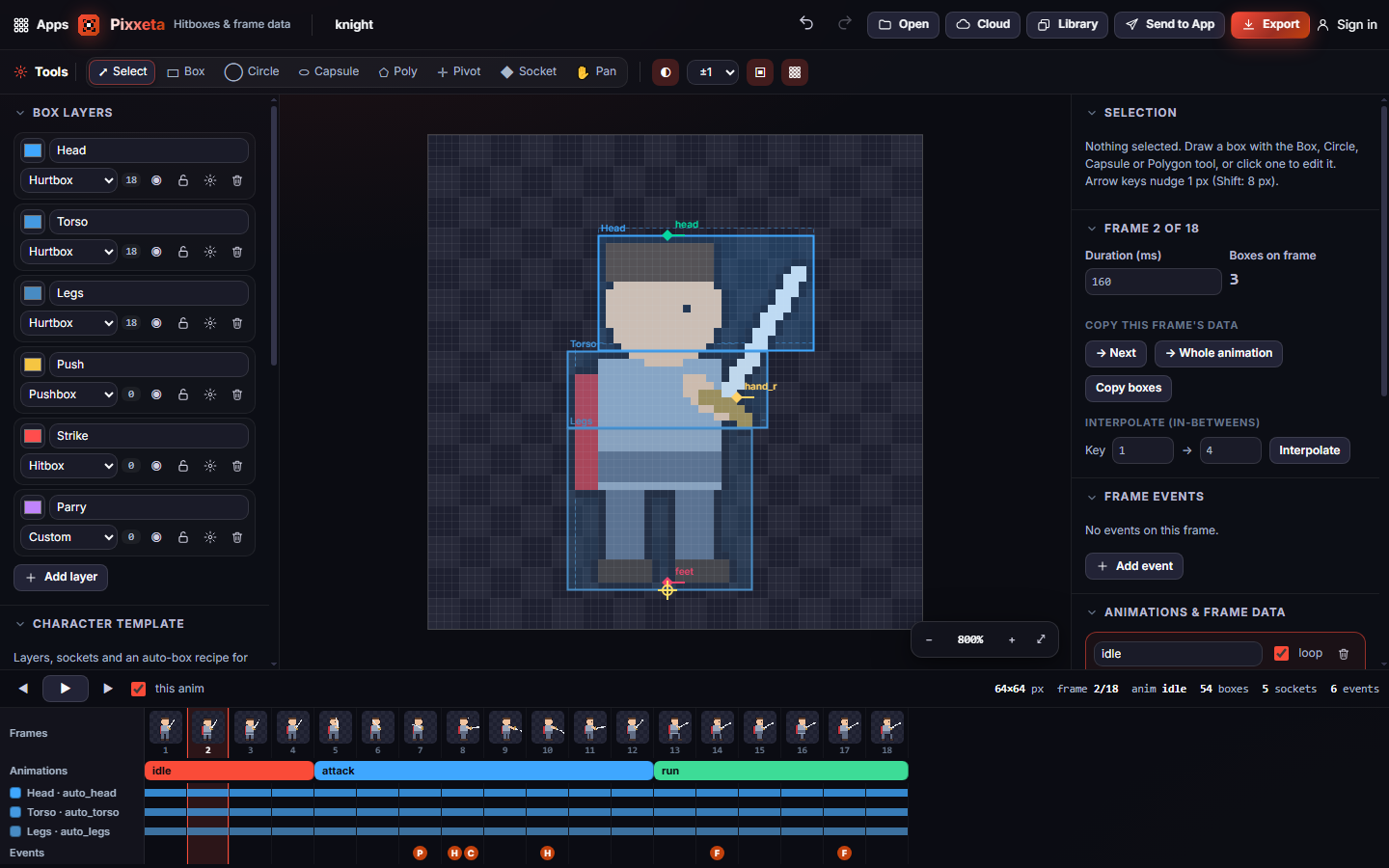The width and height of the screenshot is (1389, 868).
Task: Click the yellow Push layer color swatch
Action: coord(33,365)
